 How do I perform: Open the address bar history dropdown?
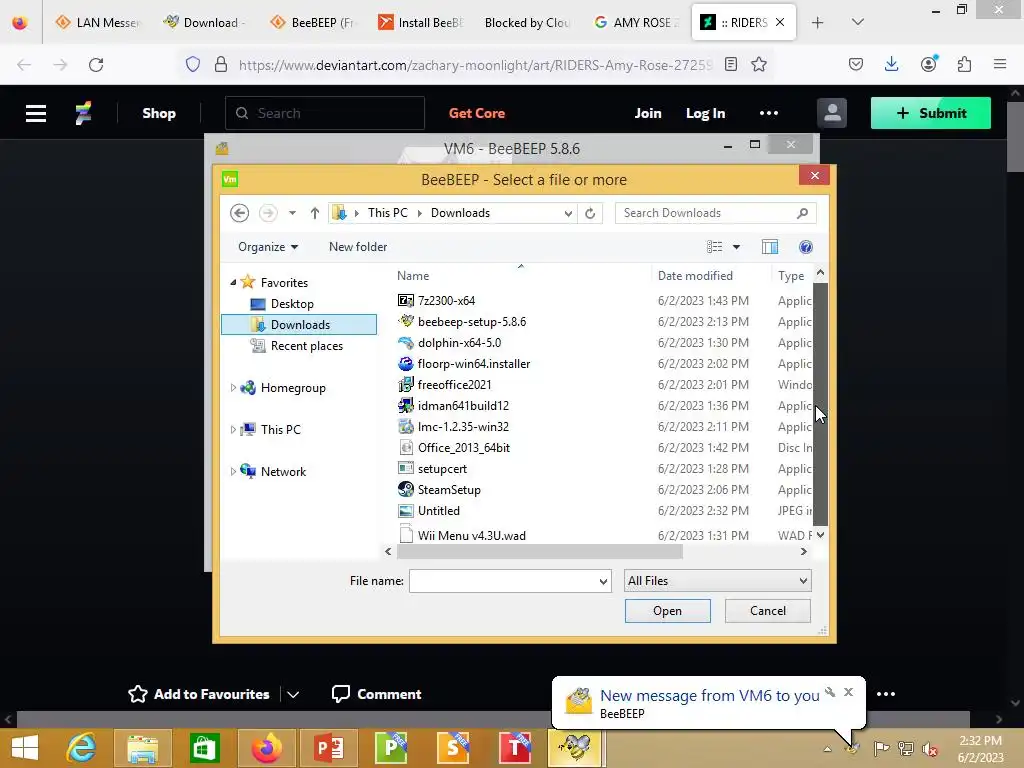click(x=568, y=213)
